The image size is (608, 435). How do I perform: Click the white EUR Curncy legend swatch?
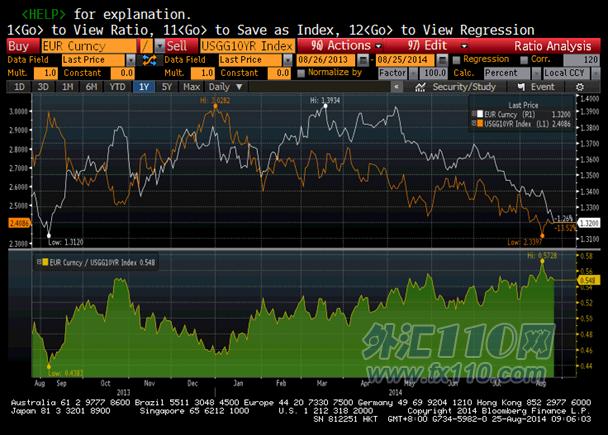click(x=480, y=114)
